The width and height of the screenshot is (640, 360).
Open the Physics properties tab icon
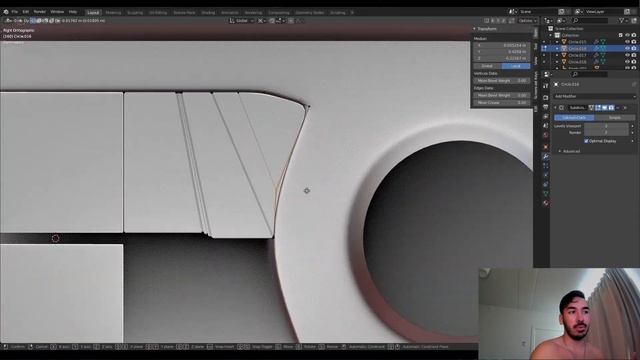coord(546,175)
